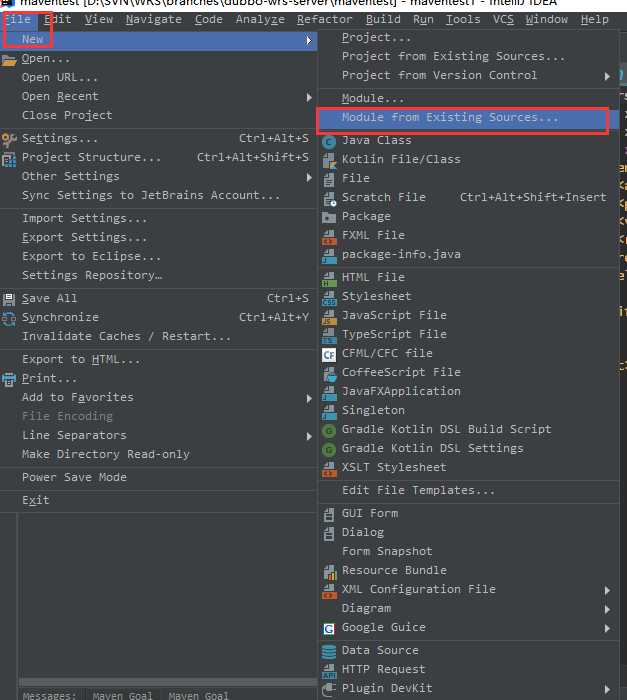Click the Gradle Kotlin DSL Settings icon
This screenshot has width=627, height=700.
pos(329,450)
